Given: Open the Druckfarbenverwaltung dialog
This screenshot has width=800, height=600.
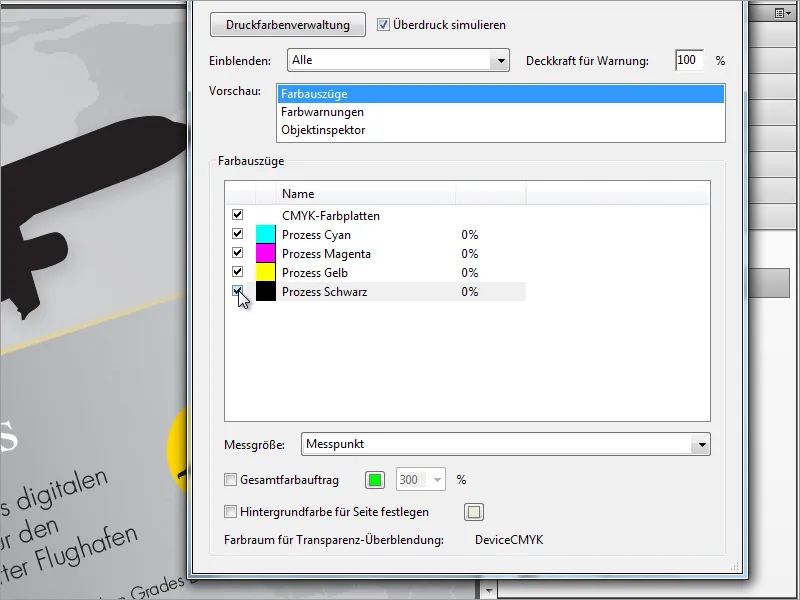Looking at the screenshot, I should (x=288, y=25).
